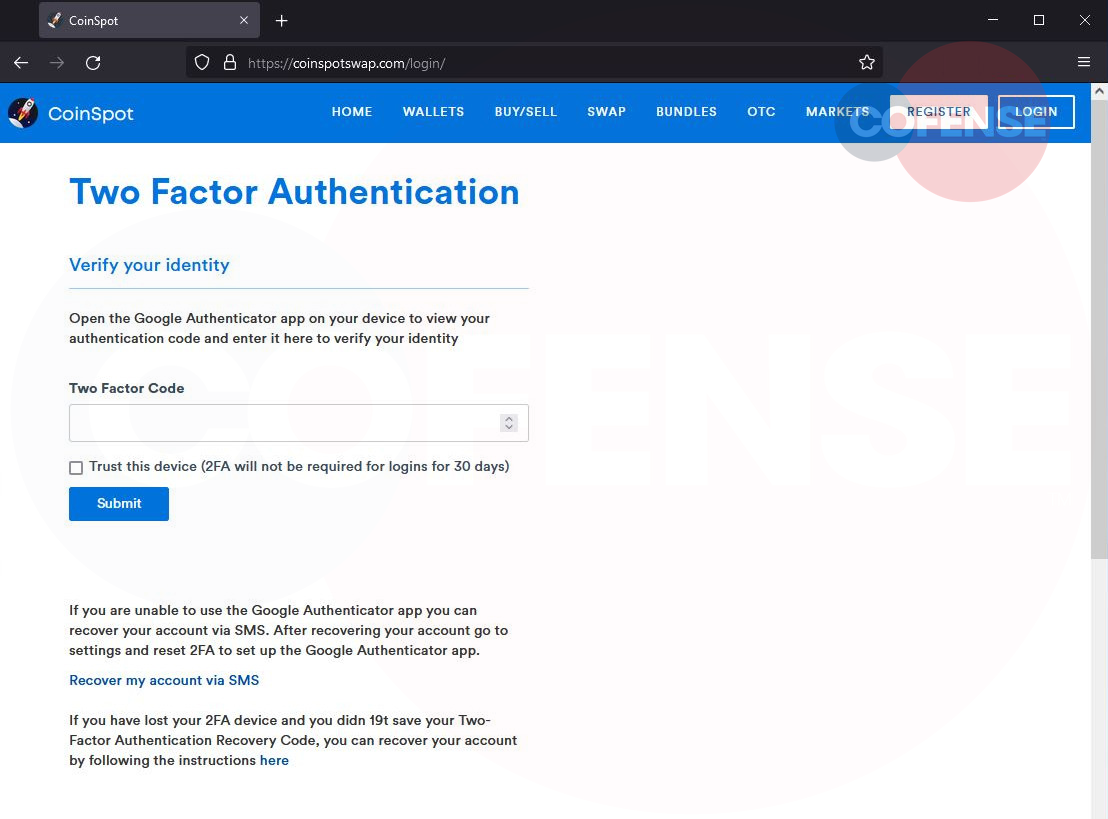Enable the Trust this device checkbox
This screenshot has width=1108, height=819.
[x=76, y=467]
